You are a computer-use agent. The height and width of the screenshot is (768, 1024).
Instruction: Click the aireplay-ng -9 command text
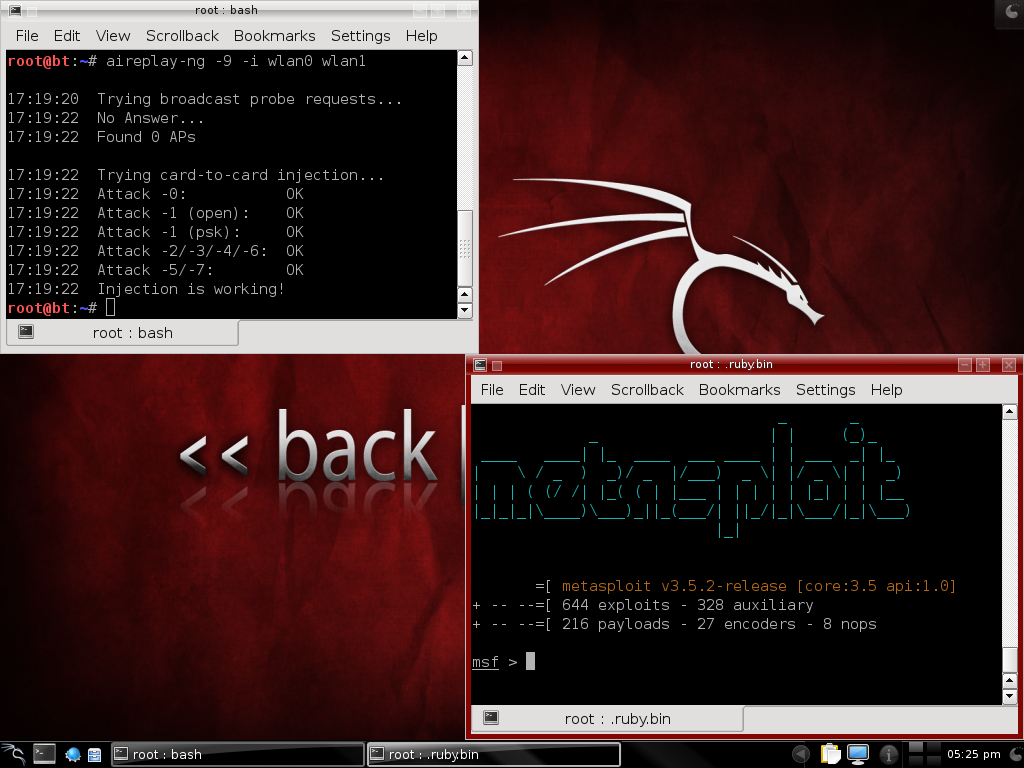point(236,61)
